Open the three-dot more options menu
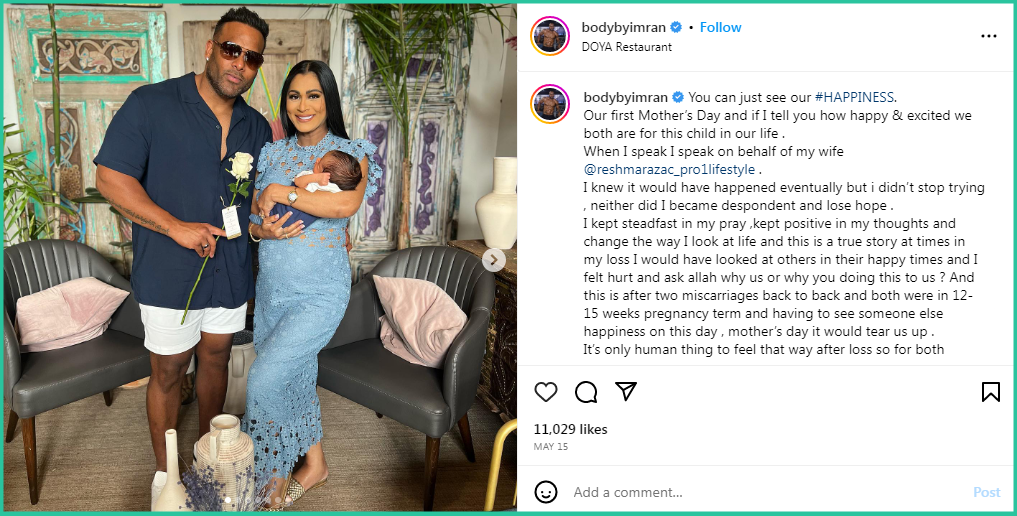The width and height of the screenshot is (1017, 516). [988, 36]
